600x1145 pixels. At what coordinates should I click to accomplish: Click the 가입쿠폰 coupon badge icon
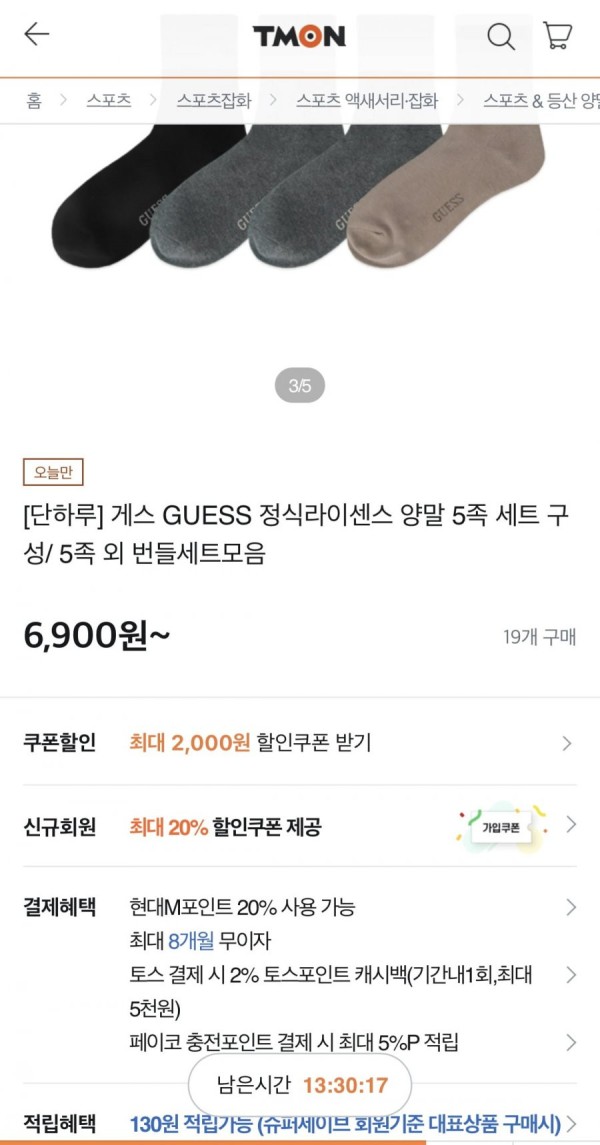click(502, 827)
